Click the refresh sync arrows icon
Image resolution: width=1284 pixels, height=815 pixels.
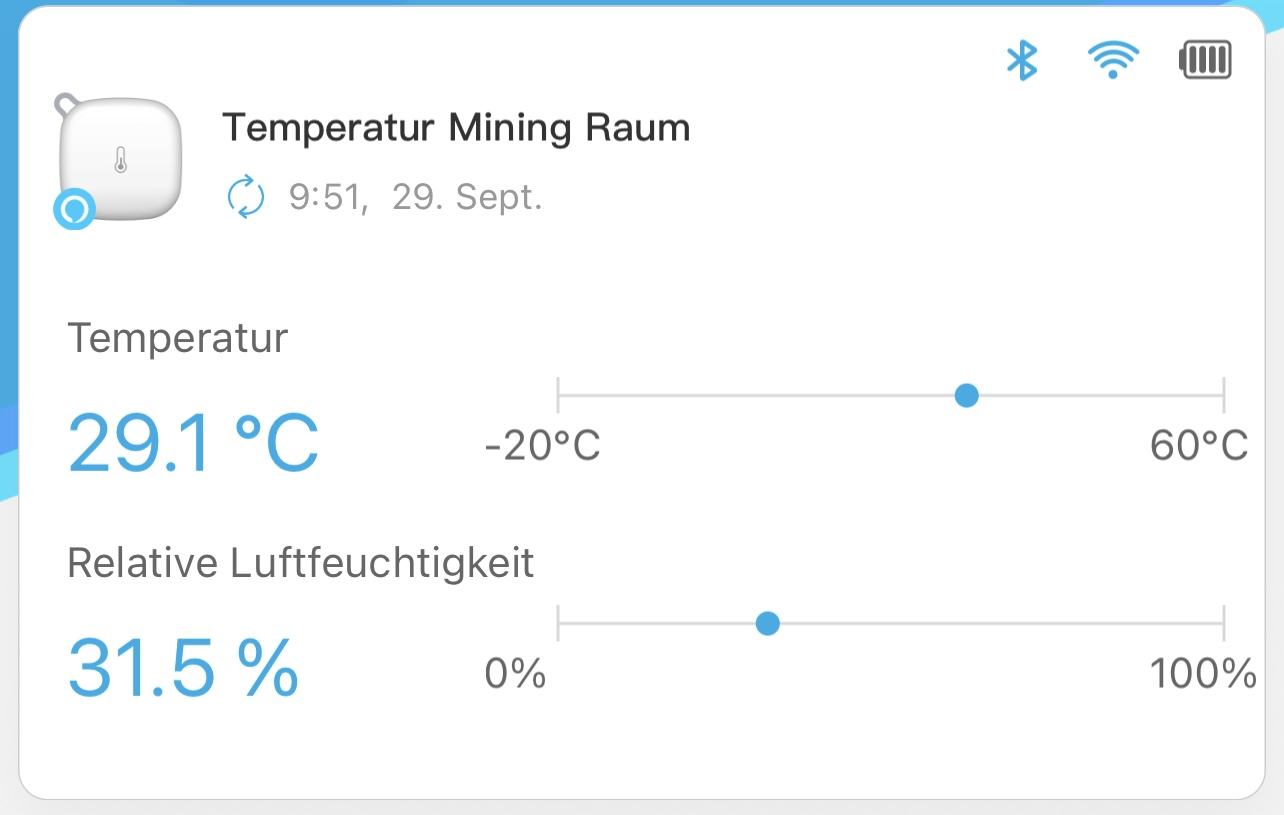point(246,197)
